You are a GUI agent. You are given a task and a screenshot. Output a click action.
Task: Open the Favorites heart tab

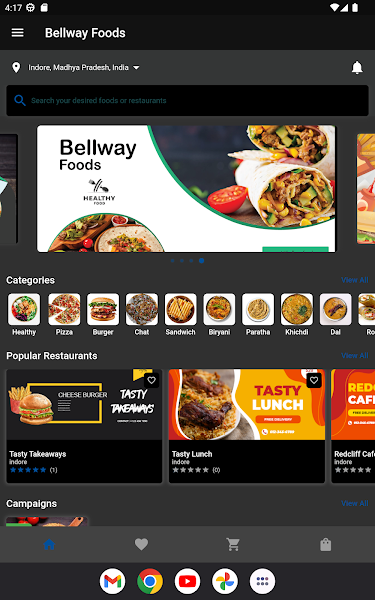(141, 544)
